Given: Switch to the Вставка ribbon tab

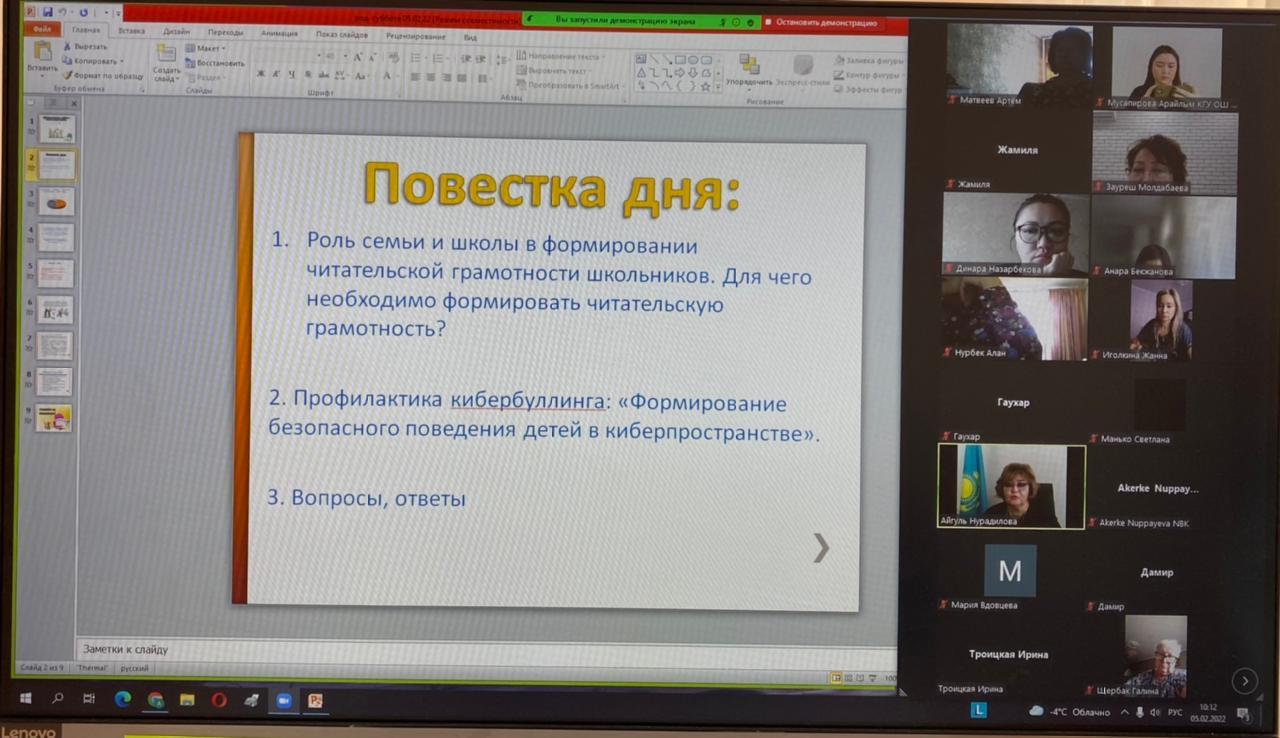Looking at the screenshot, I should coord(131,31).
